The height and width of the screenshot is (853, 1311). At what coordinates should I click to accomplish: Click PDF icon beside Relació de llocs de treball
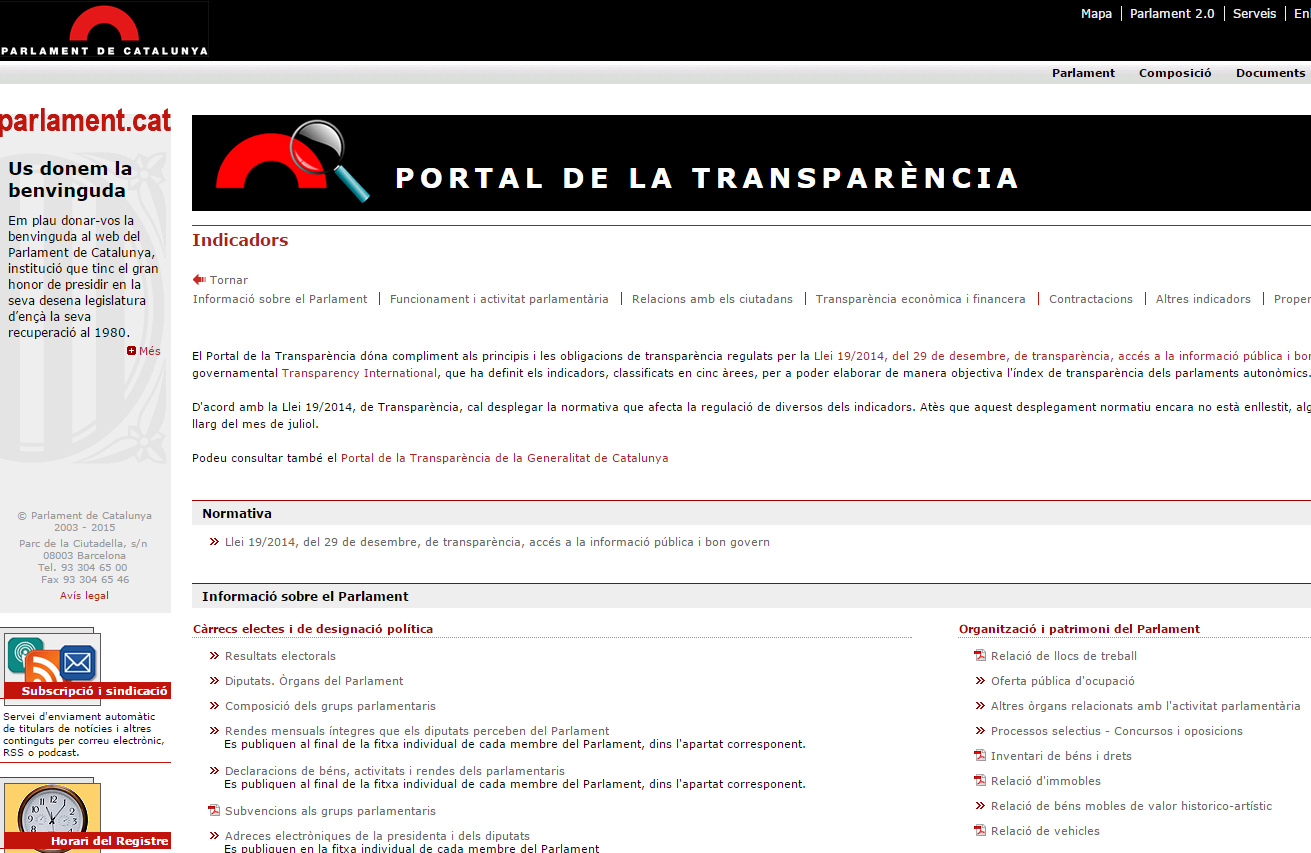tap(980, 656)
